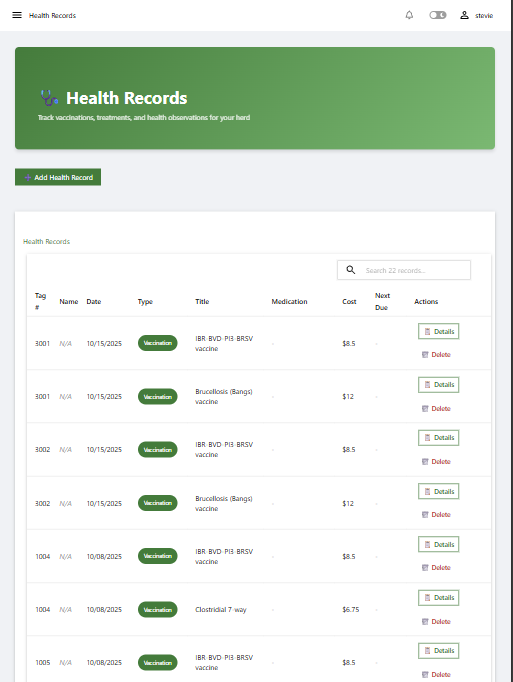Image resolution: width=513 pixels, height=682 pixels.
Task: Open Details for tag 1005 record
Action: (x=439, y=651)
